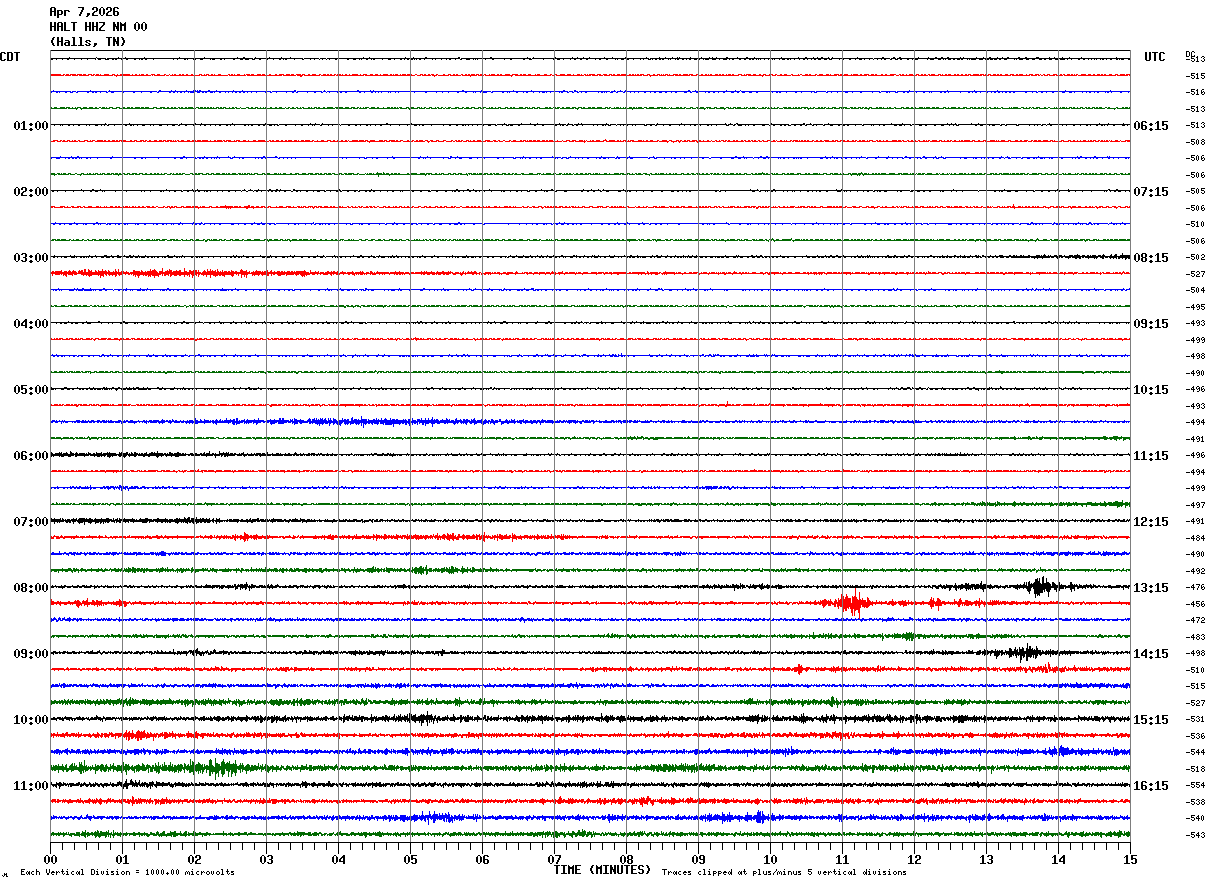Viewport: 1210px width, 886px height.
Task: Click the CDT timezone label
Action: (10, 57)
